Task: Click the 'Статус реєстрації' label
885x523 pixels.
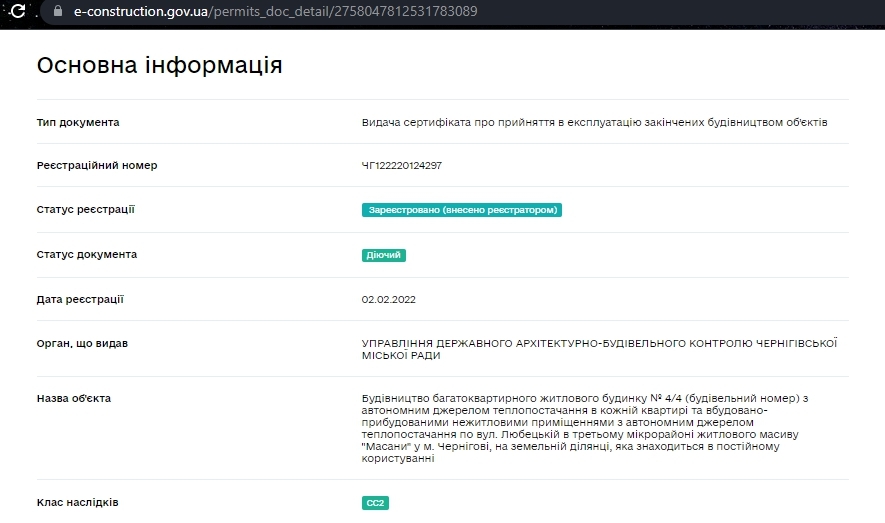Action: 86,209
